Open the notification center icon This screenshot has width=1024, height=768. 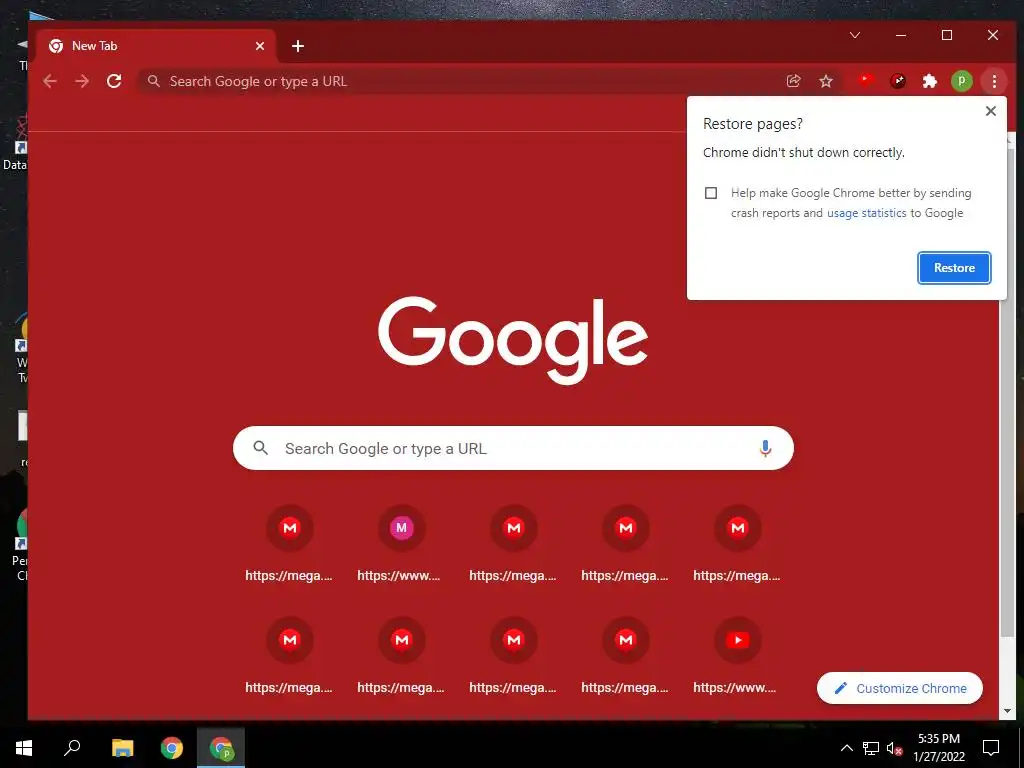coord(991,748)
